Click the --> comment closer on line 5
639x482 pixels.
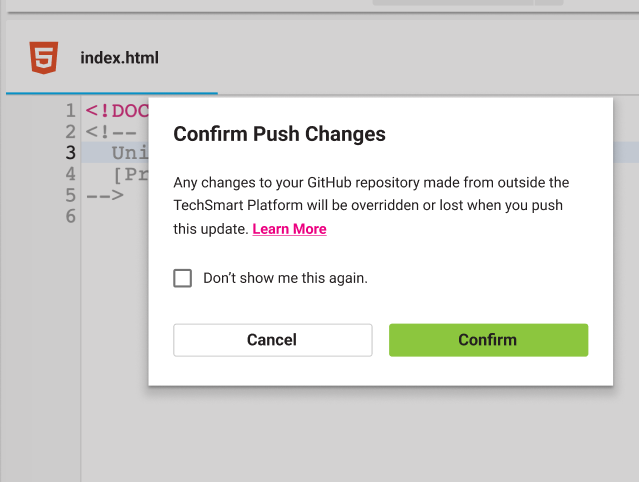point(105,195)
